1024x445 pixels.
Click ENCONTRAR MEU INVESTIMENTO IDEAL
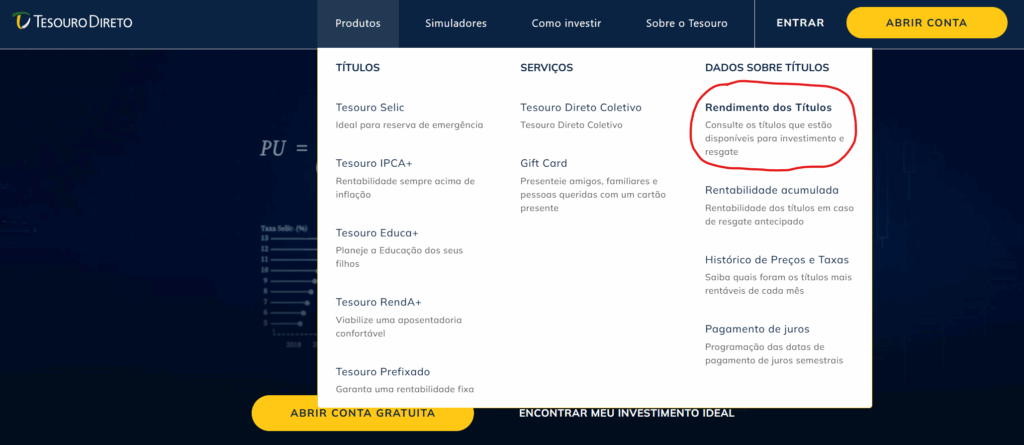pyautogui.click(x=627, y=413)
